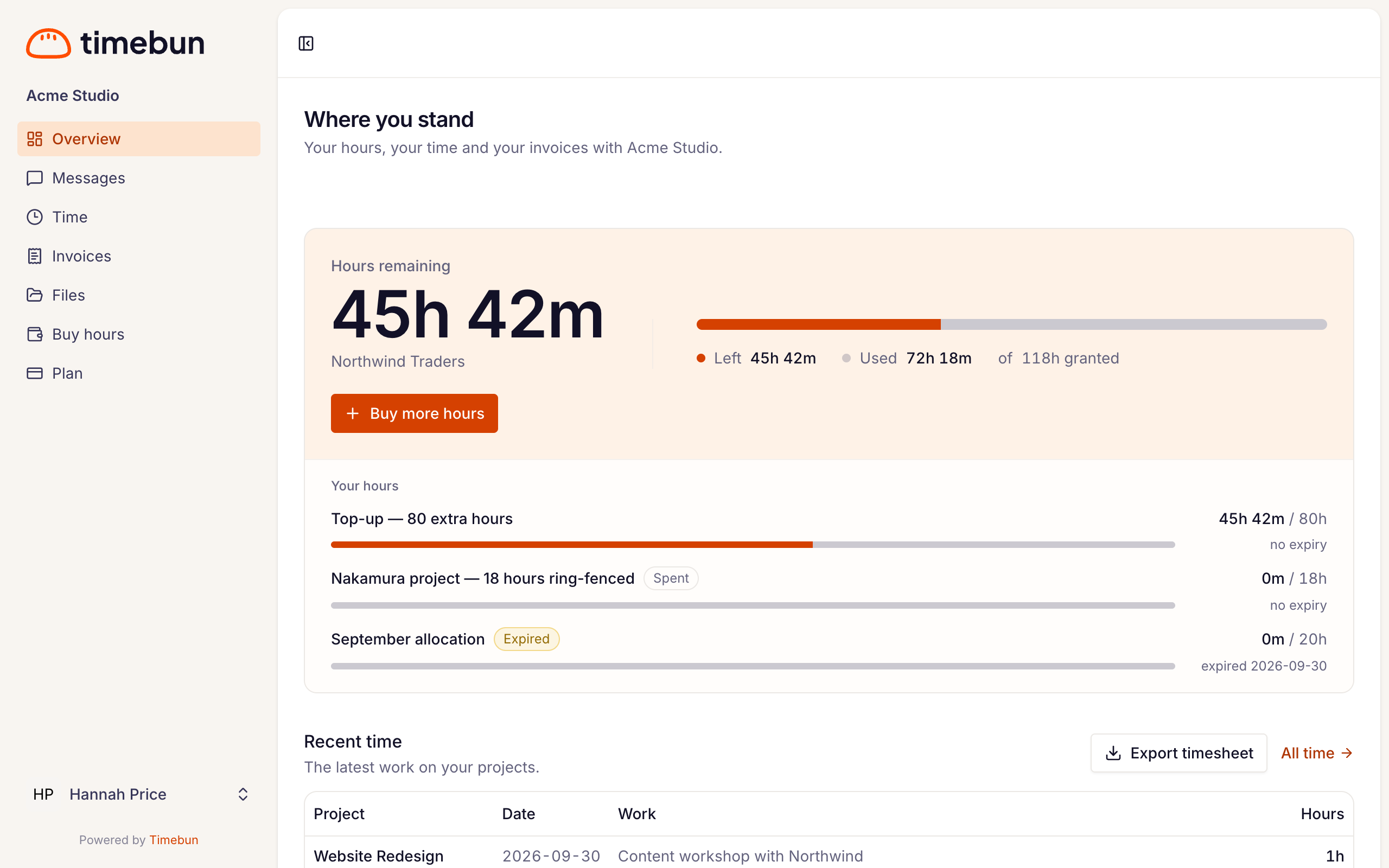Navigate to Invoices
The width and height of the screenshot is (1389, 868).
tap(139, 256)
